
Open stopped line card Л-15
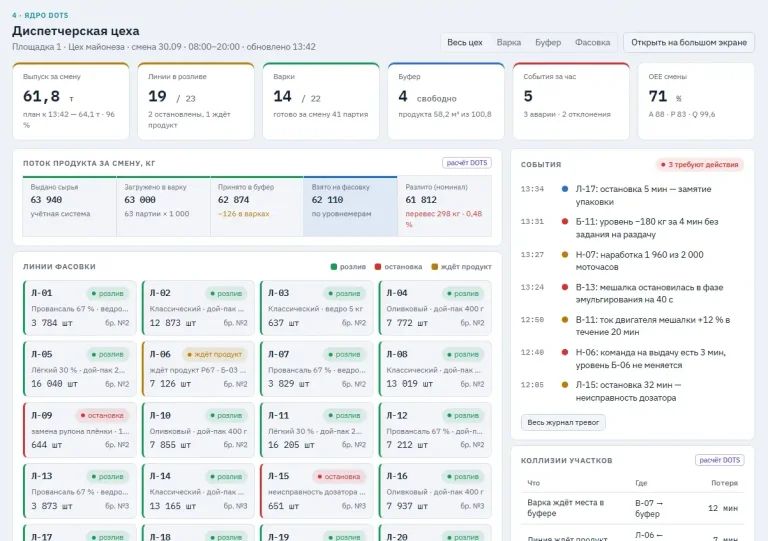coord(316,491)
